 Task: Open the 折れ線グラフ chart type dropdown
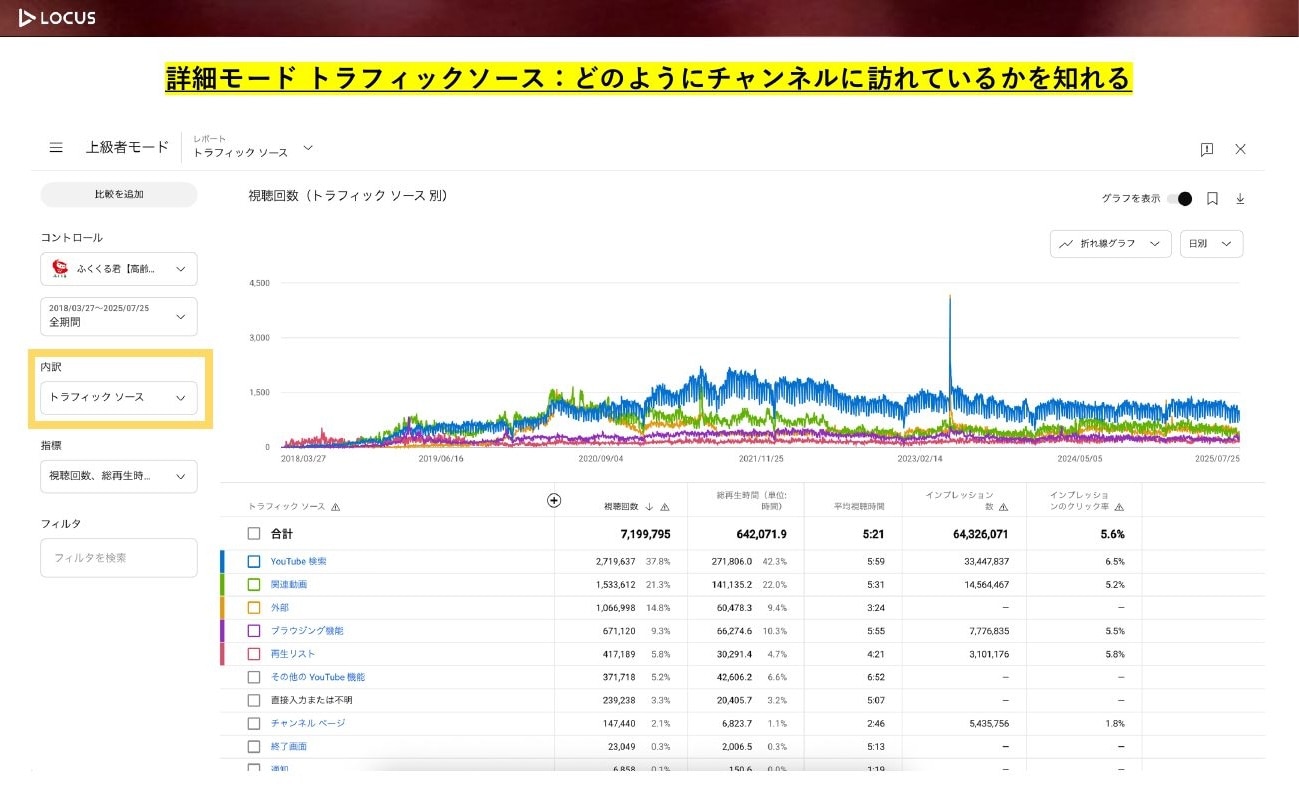pos(1110,244)
